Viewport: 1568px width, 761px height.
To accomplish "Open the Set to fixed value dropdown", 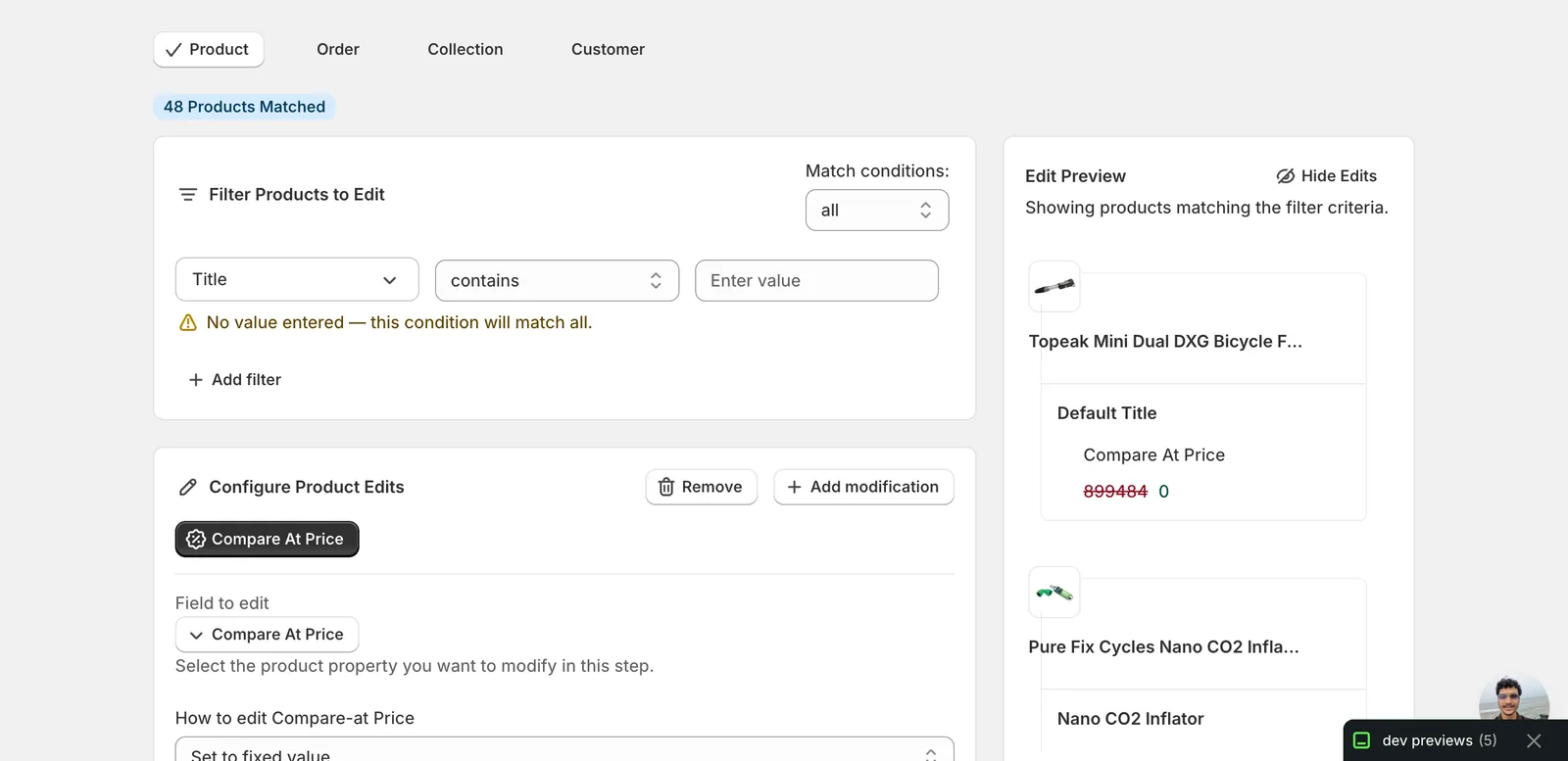I will pyautogui.click(x=564, y=752).
